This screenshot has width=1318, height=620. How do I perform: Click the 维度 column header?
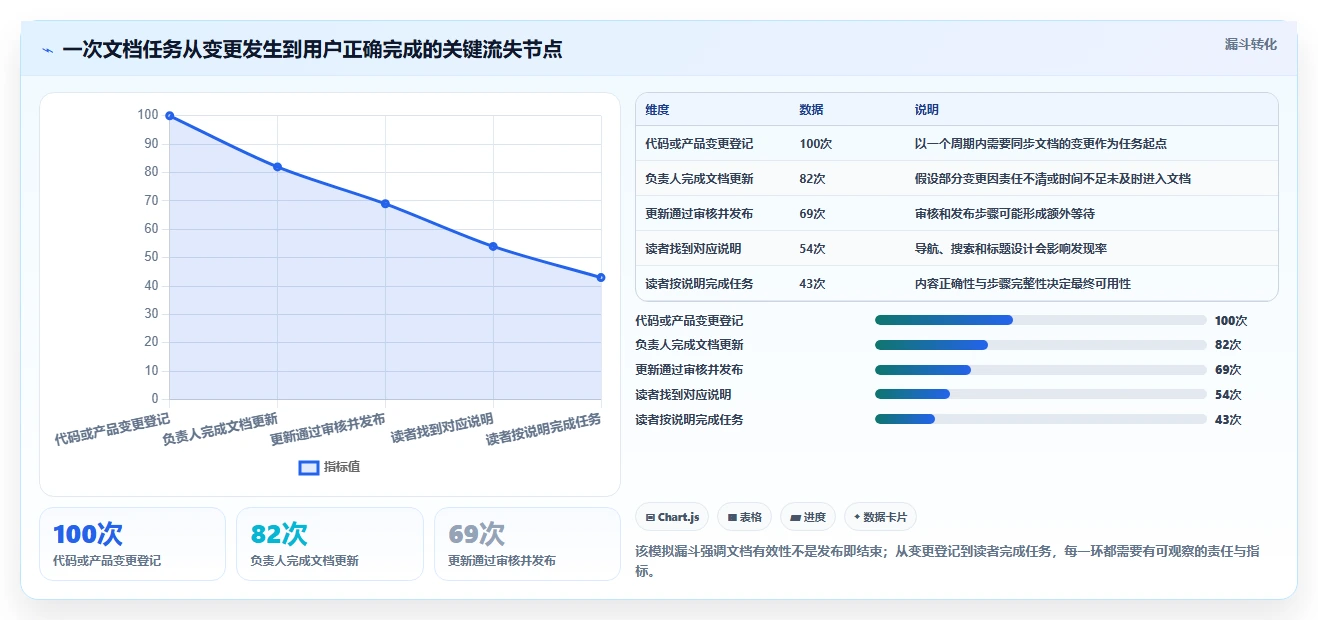(657, 110)
